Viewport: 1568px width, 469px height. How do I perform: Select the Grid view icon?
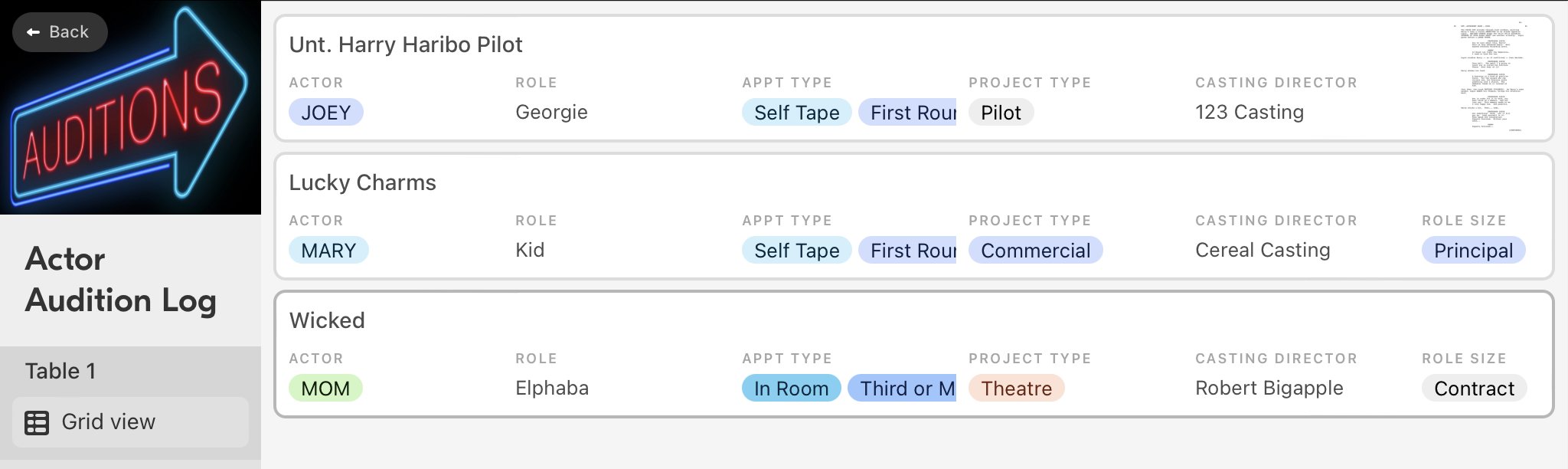pyautogui.click(x=37, y=423)
